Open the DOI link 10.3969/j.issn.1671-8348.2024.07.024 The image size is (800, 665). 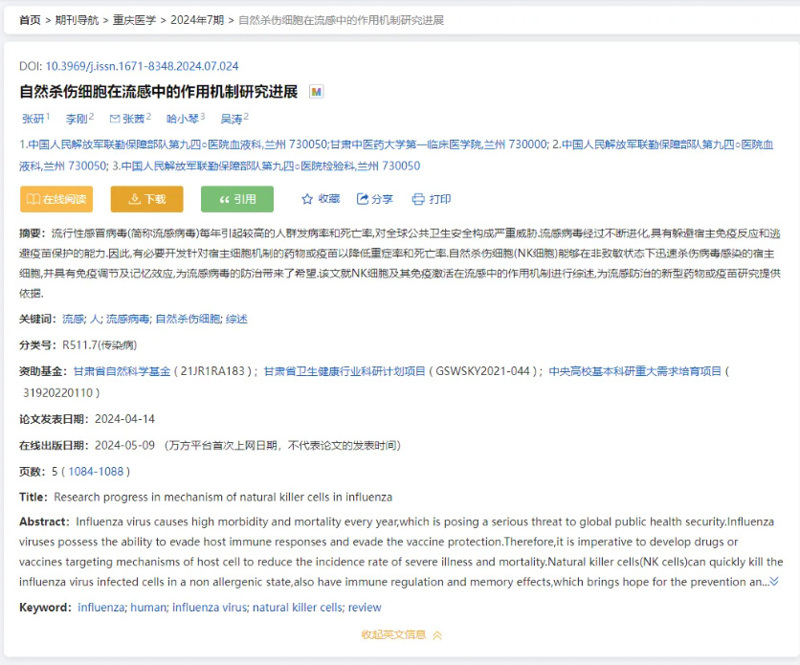(x=142, y=66)
